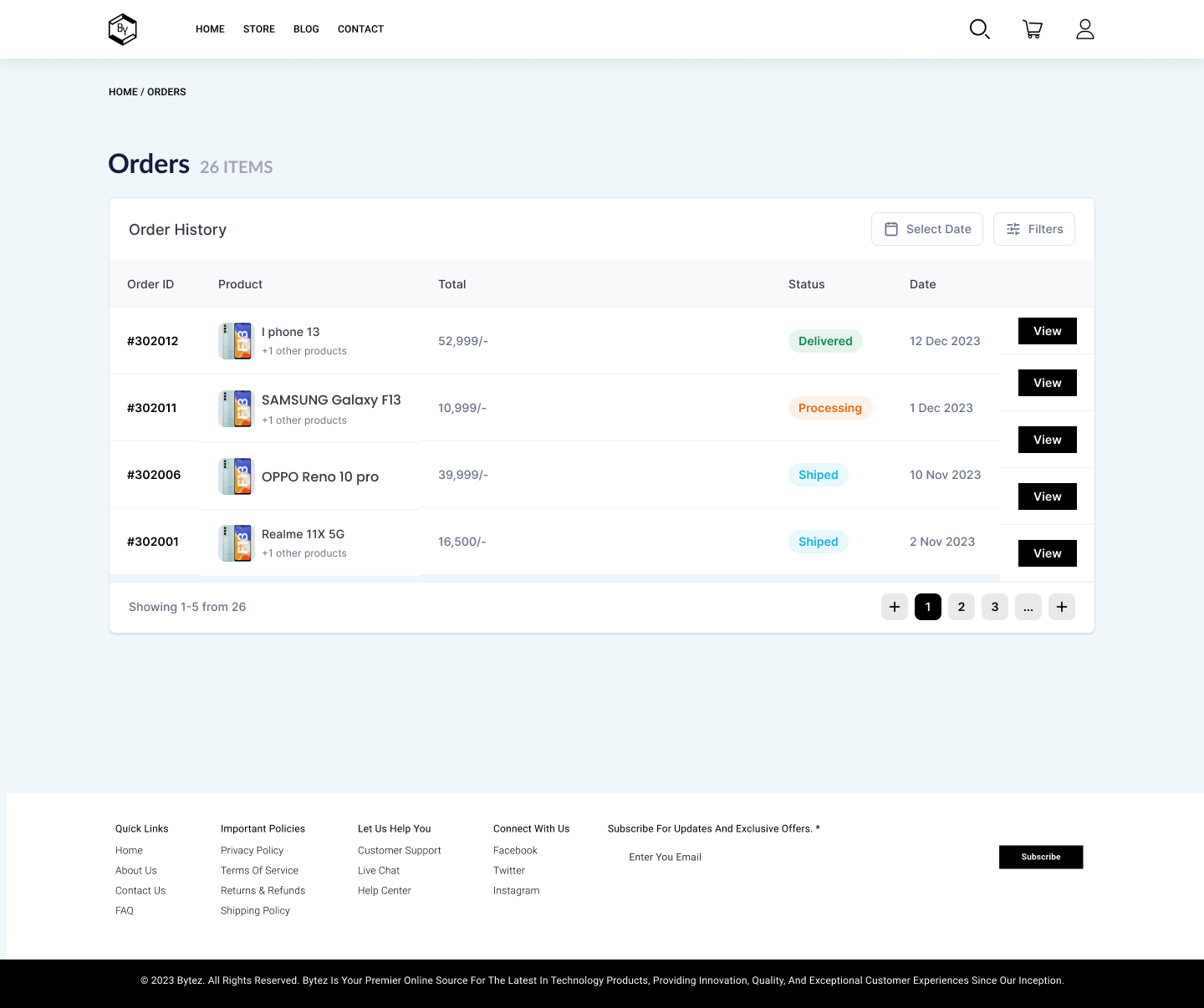Click the Enter You Email field
The image size is (1204, 1008).
pos(803,857)
